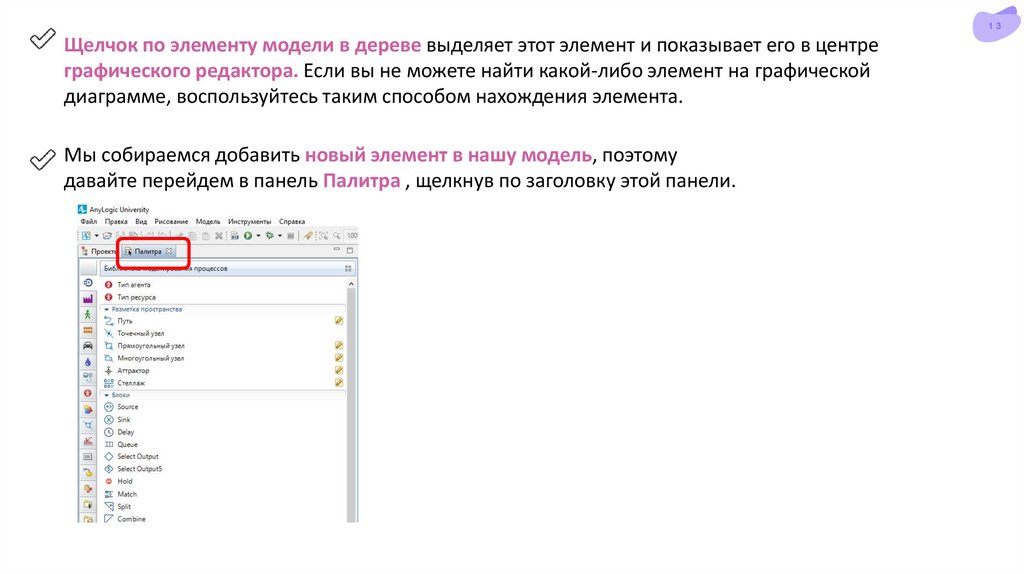Select the Analysis chart palette icon
Viewport: 1024px width, 574px height.
tap(88, 441)
